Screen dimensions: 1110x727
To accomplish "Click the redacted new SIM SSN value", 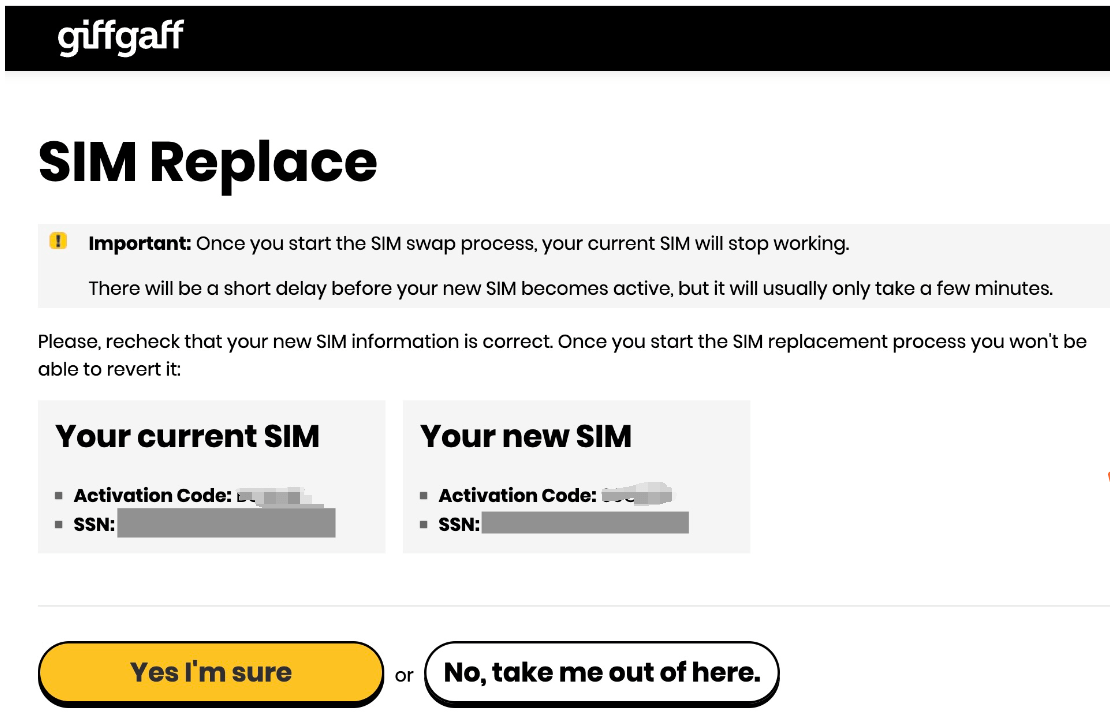I will click(x=585, y=522).
